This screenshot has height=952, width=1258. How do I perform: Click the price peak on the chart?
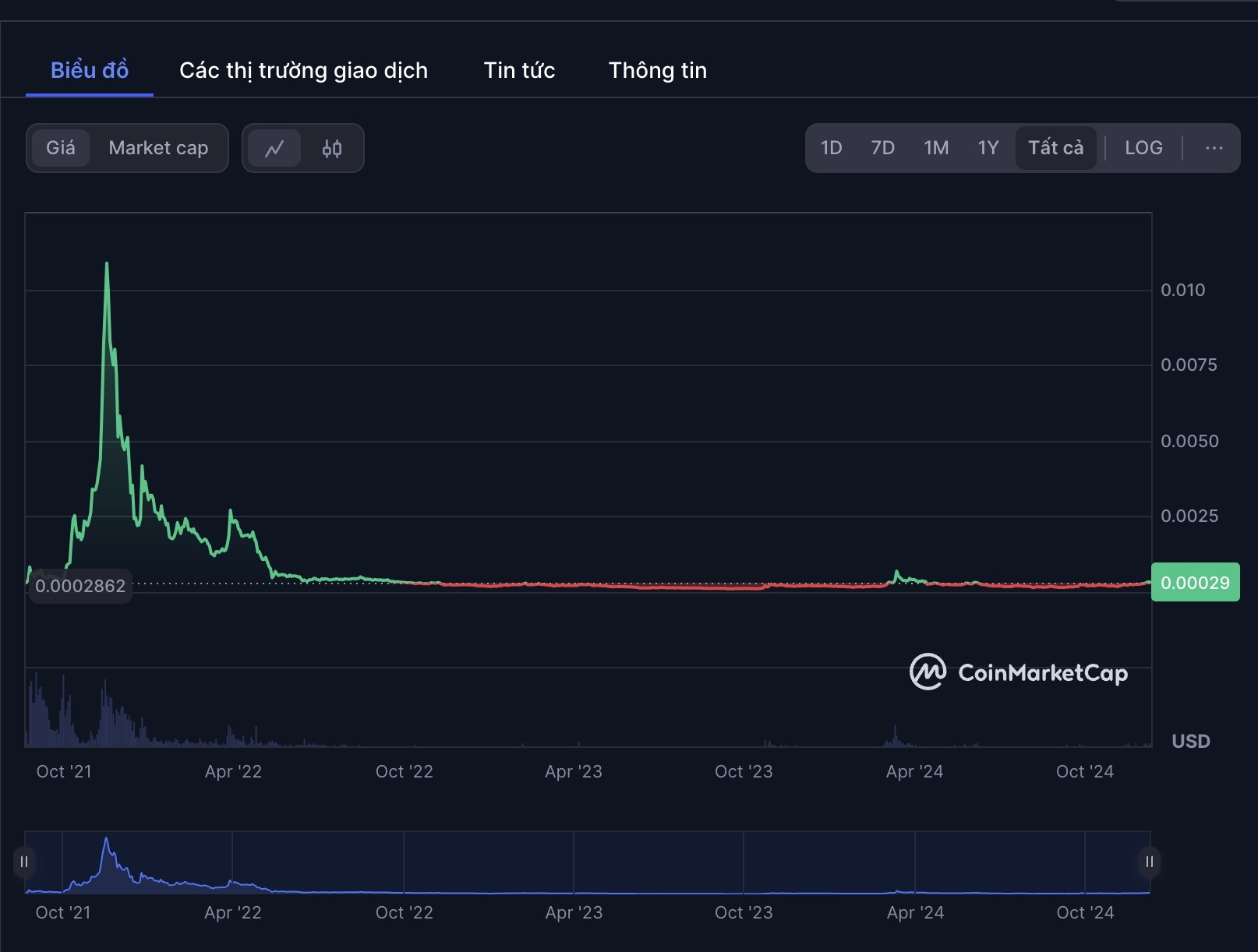107,265
